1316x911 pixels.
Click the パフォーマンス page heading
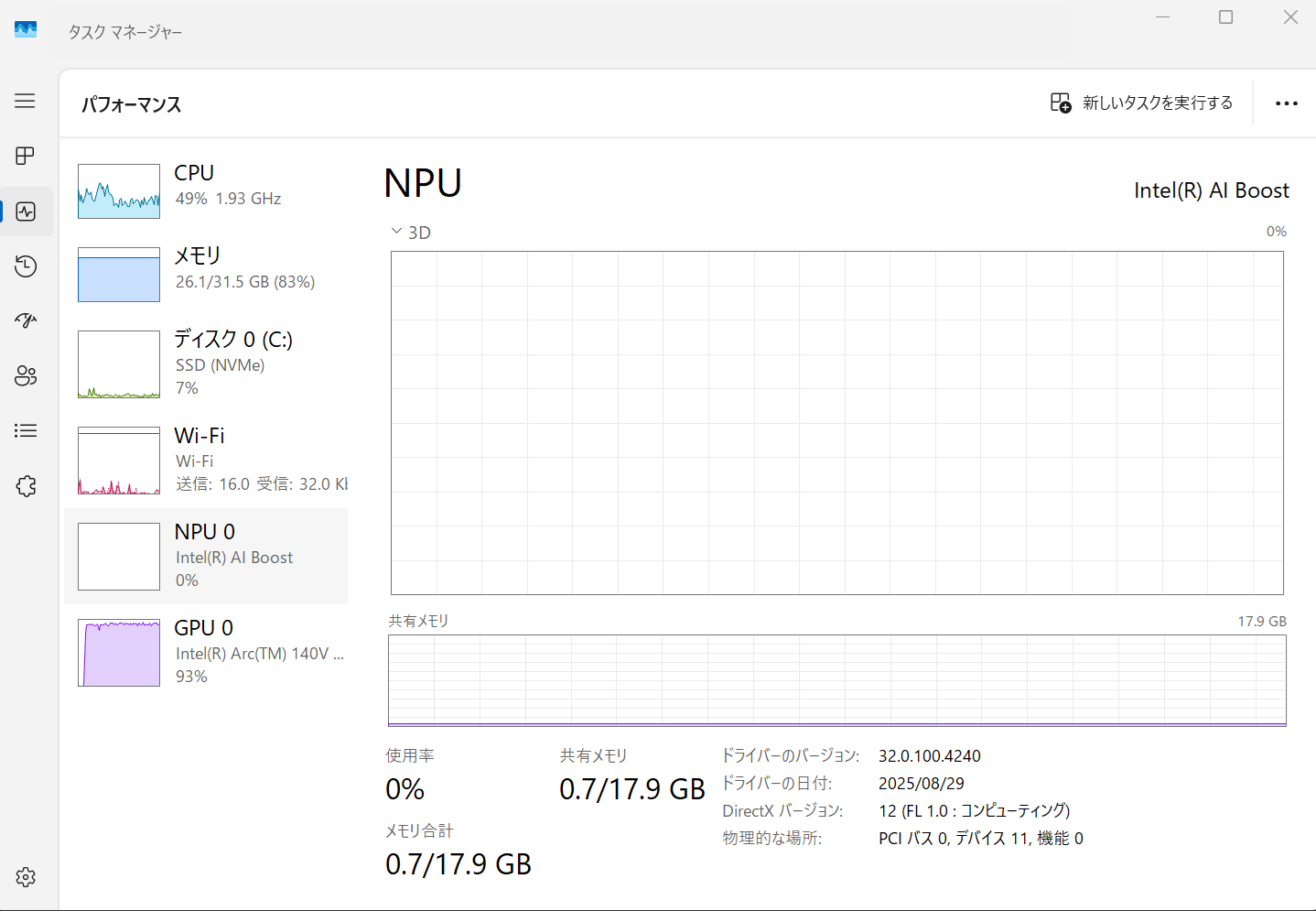[132, 104]
